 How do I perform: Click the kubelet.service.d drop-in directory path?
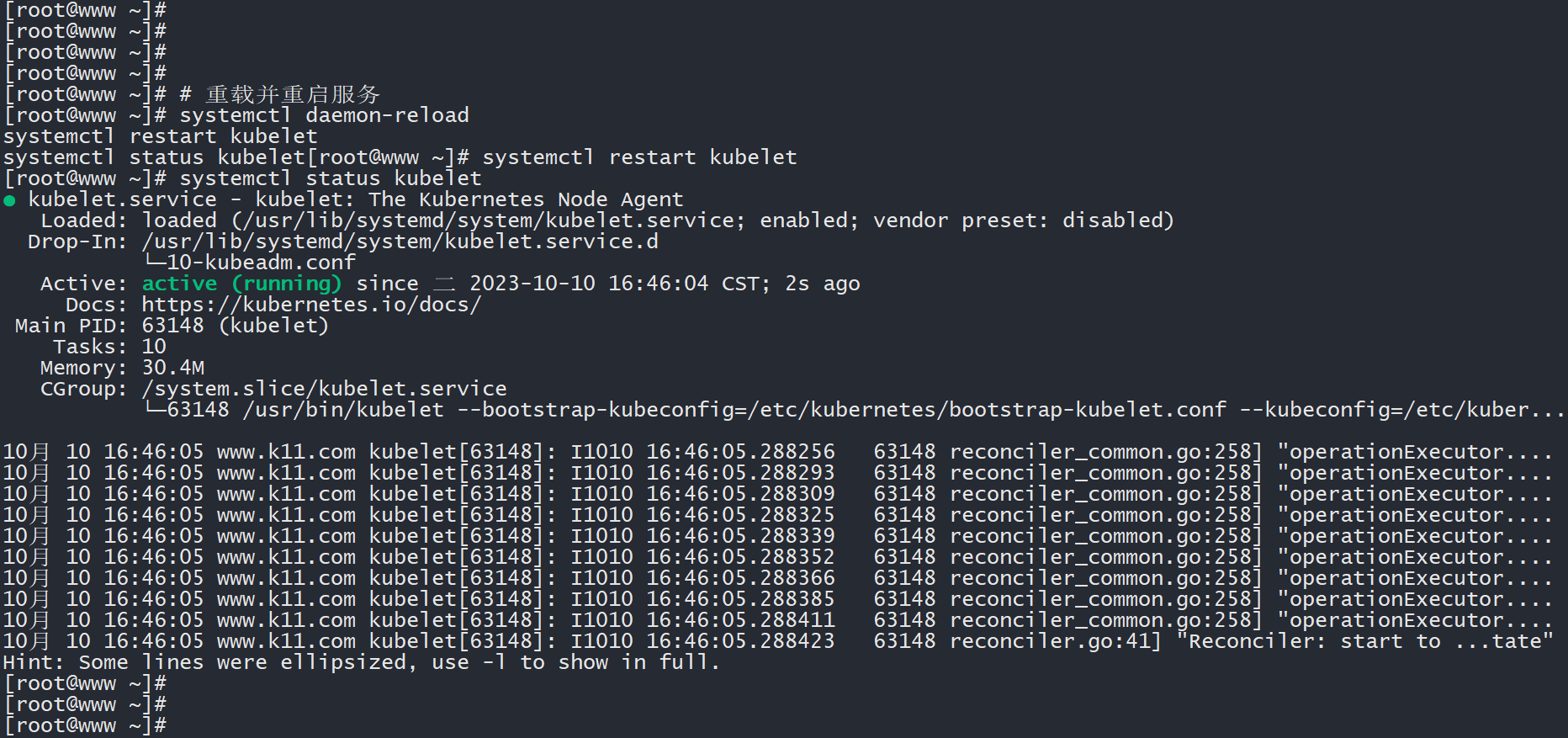pos(400,242)
